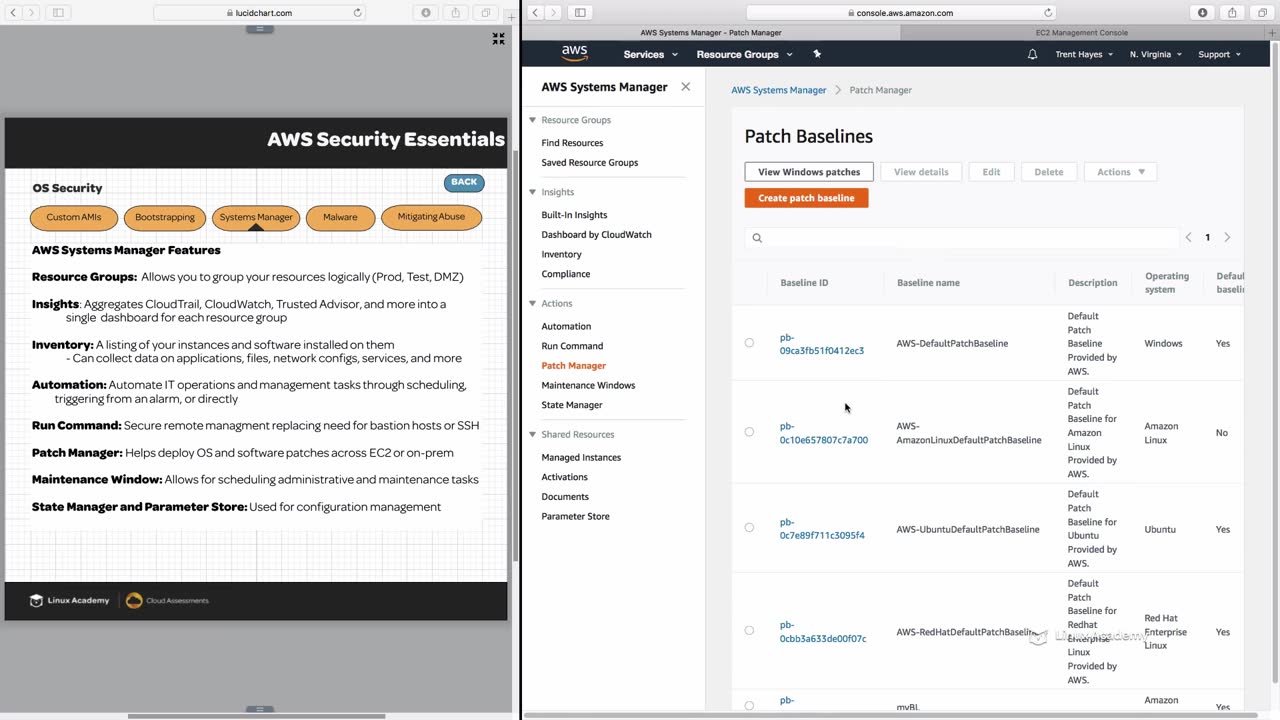Viewport: 1280px width, 720px height.
Task: Open the Services dropdown menu
Action: point(650,54)
